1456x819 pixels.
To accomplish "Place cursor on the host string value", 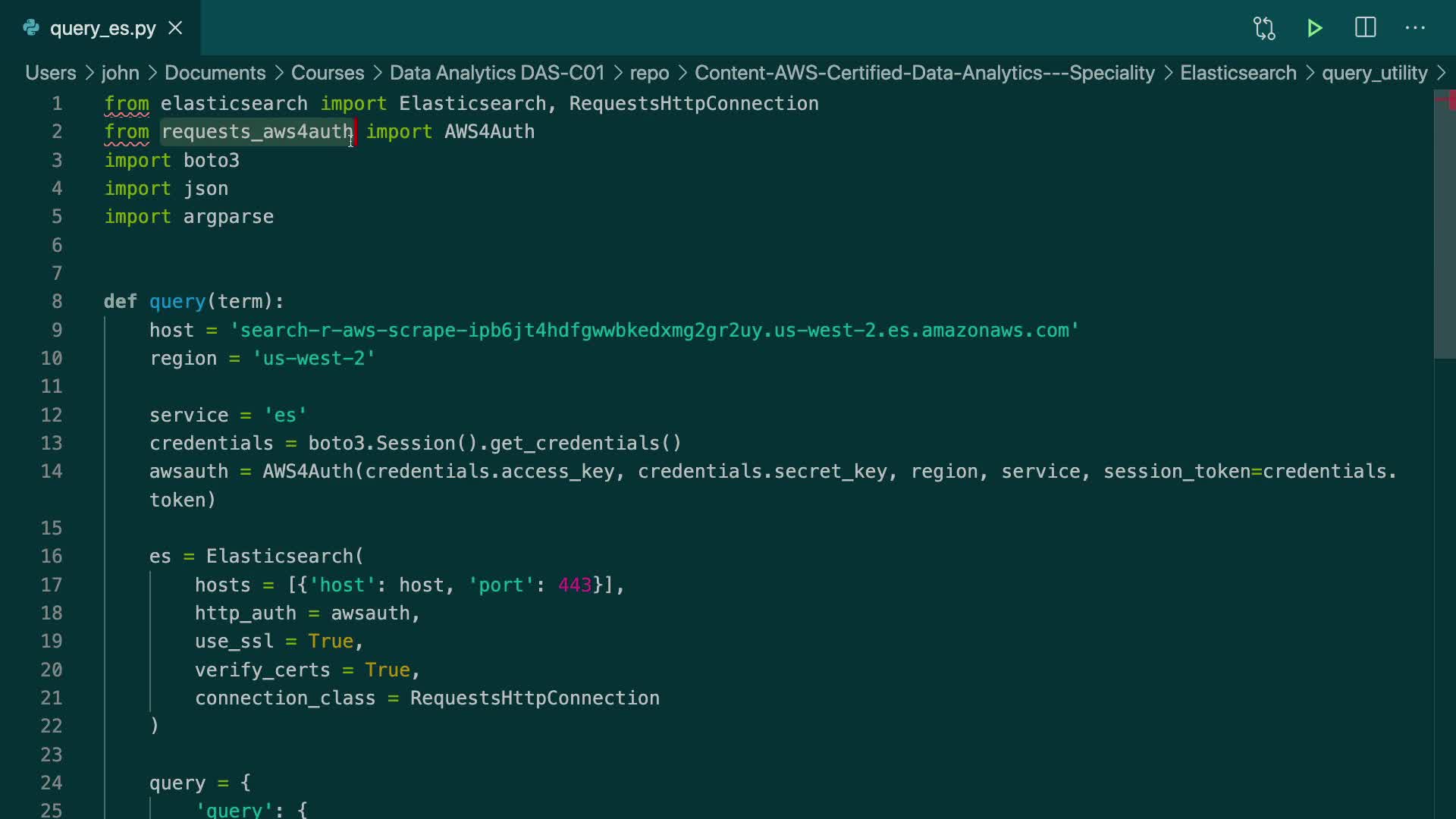I will coord(654,331).
